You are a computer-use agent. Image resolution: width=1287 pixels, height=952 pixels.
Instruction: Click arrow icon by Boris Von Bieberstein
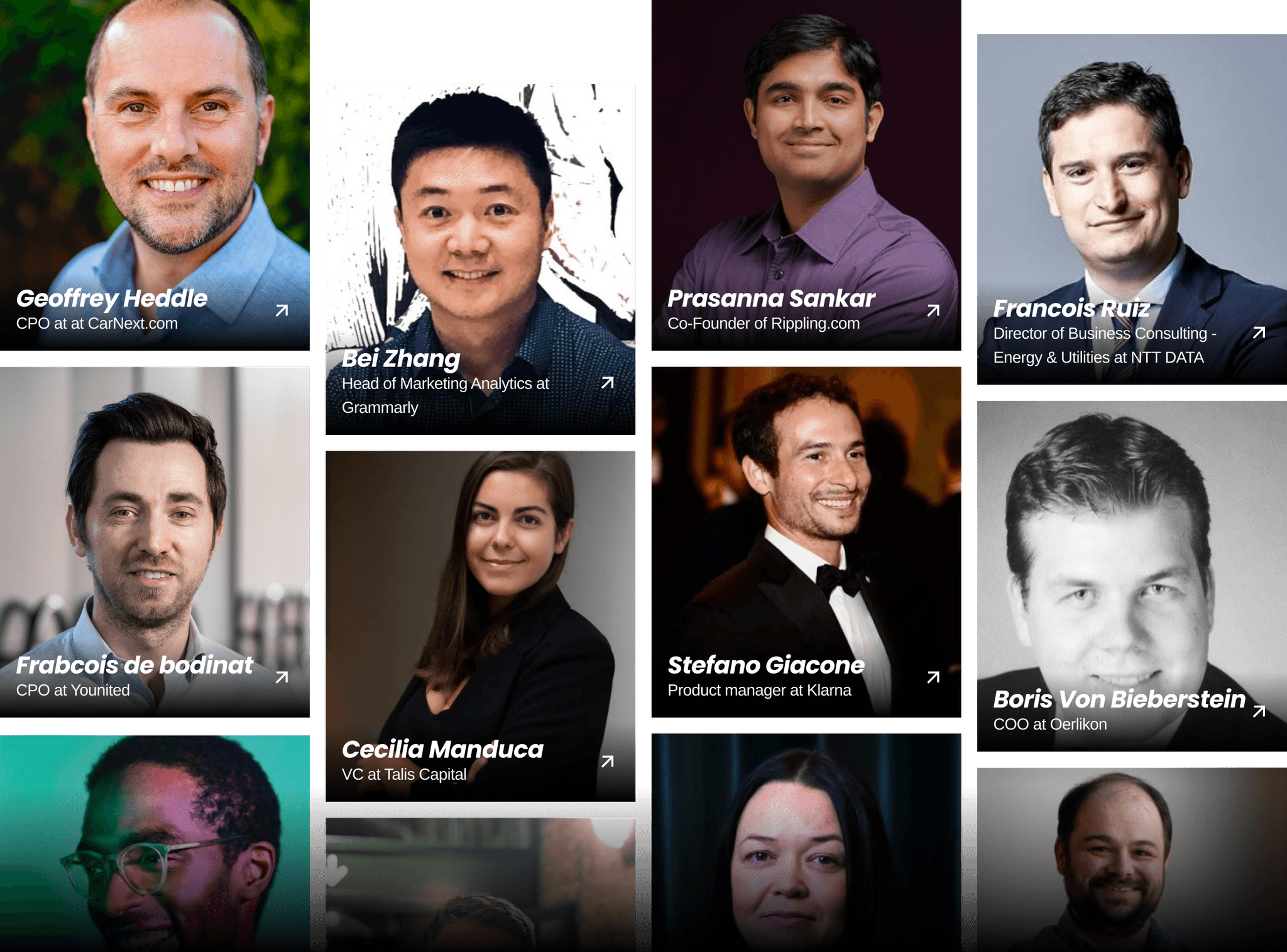[x=1259, y=711]
